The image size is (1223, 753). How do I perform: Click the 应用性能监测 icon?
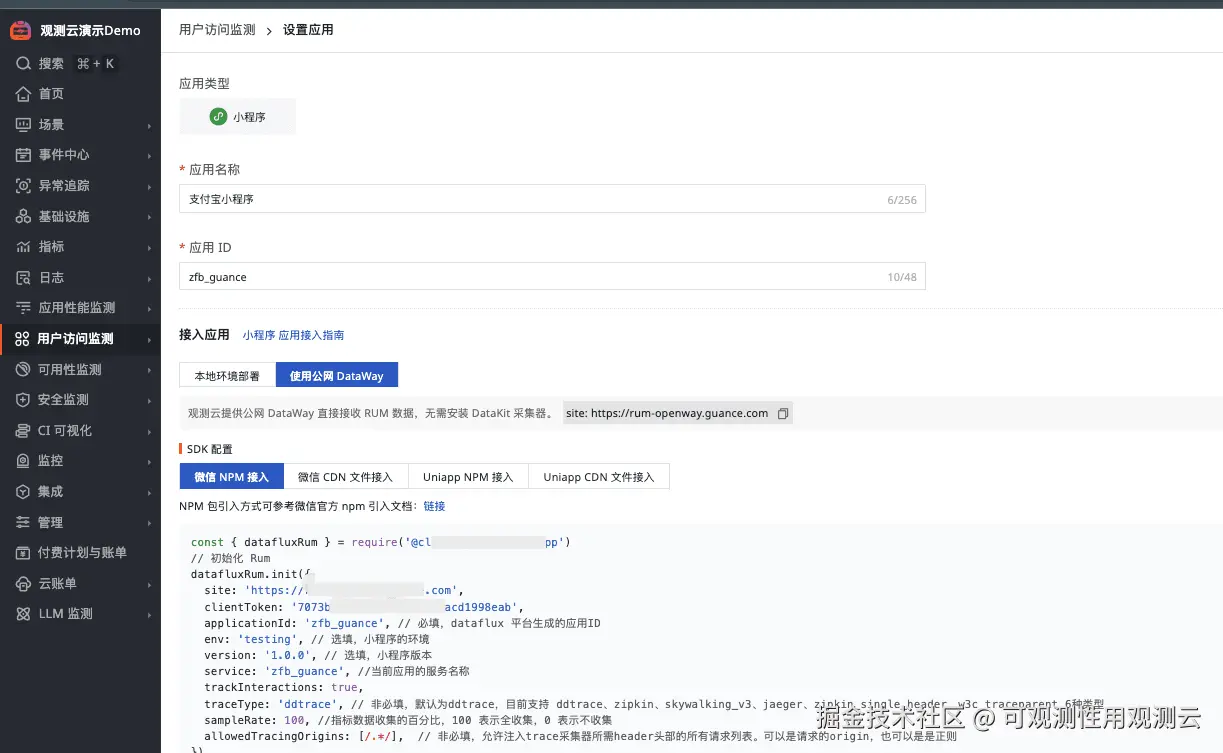(x=23, y=308)
